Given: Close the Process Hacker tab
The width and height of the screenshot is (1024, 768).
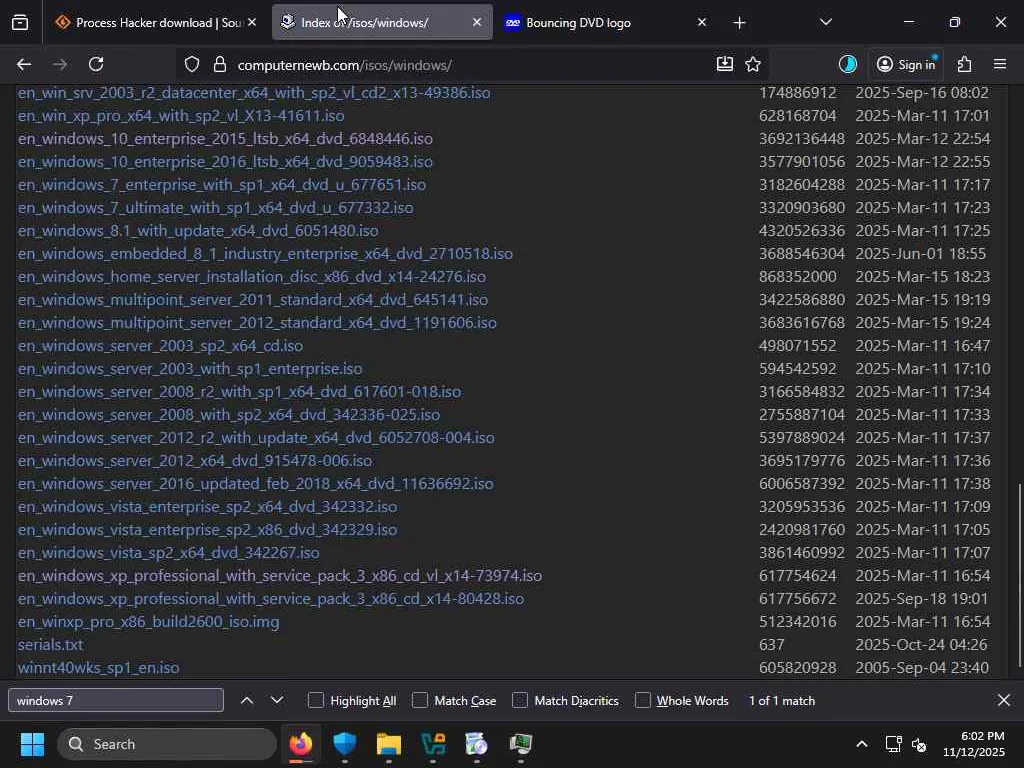Looking at the screenshot, I should (252, 22).
